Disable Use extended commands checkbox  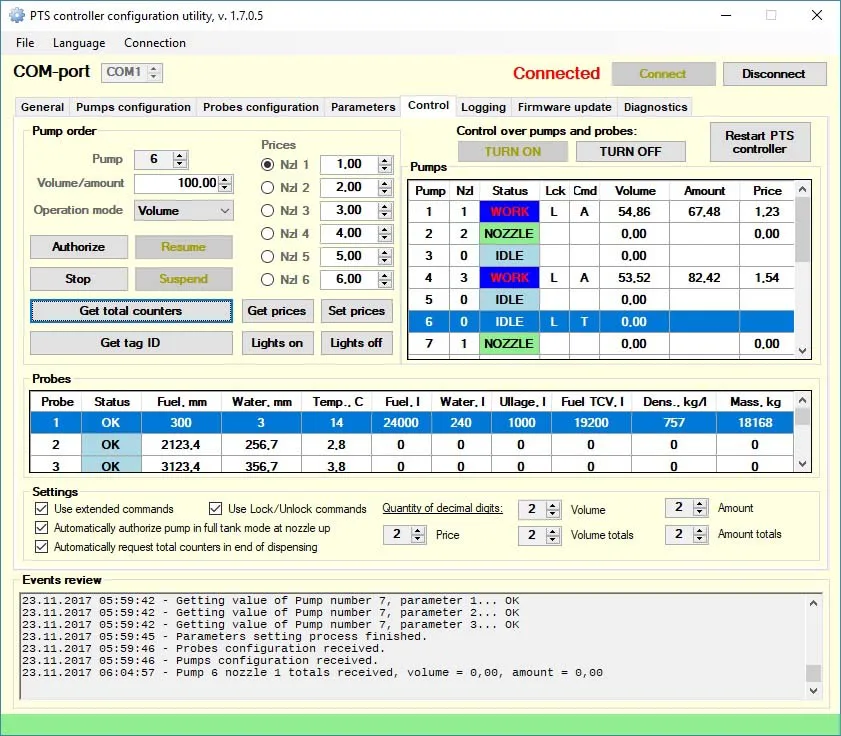pyautogui.click(x=41, y=509)
